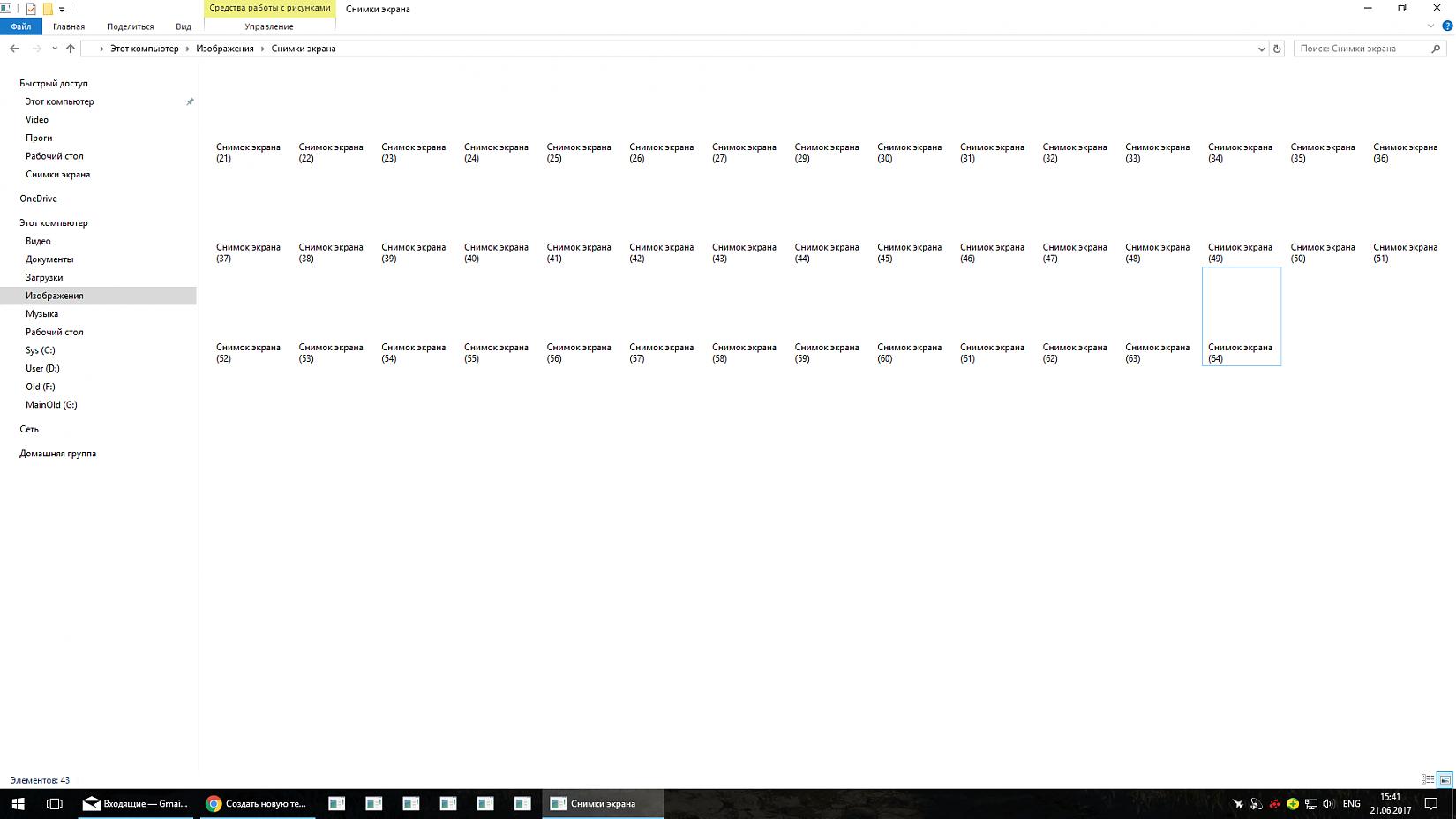Select Сеть in the navigation pane
Viewport: 1456px width, 819px height.
coord(29,429)
